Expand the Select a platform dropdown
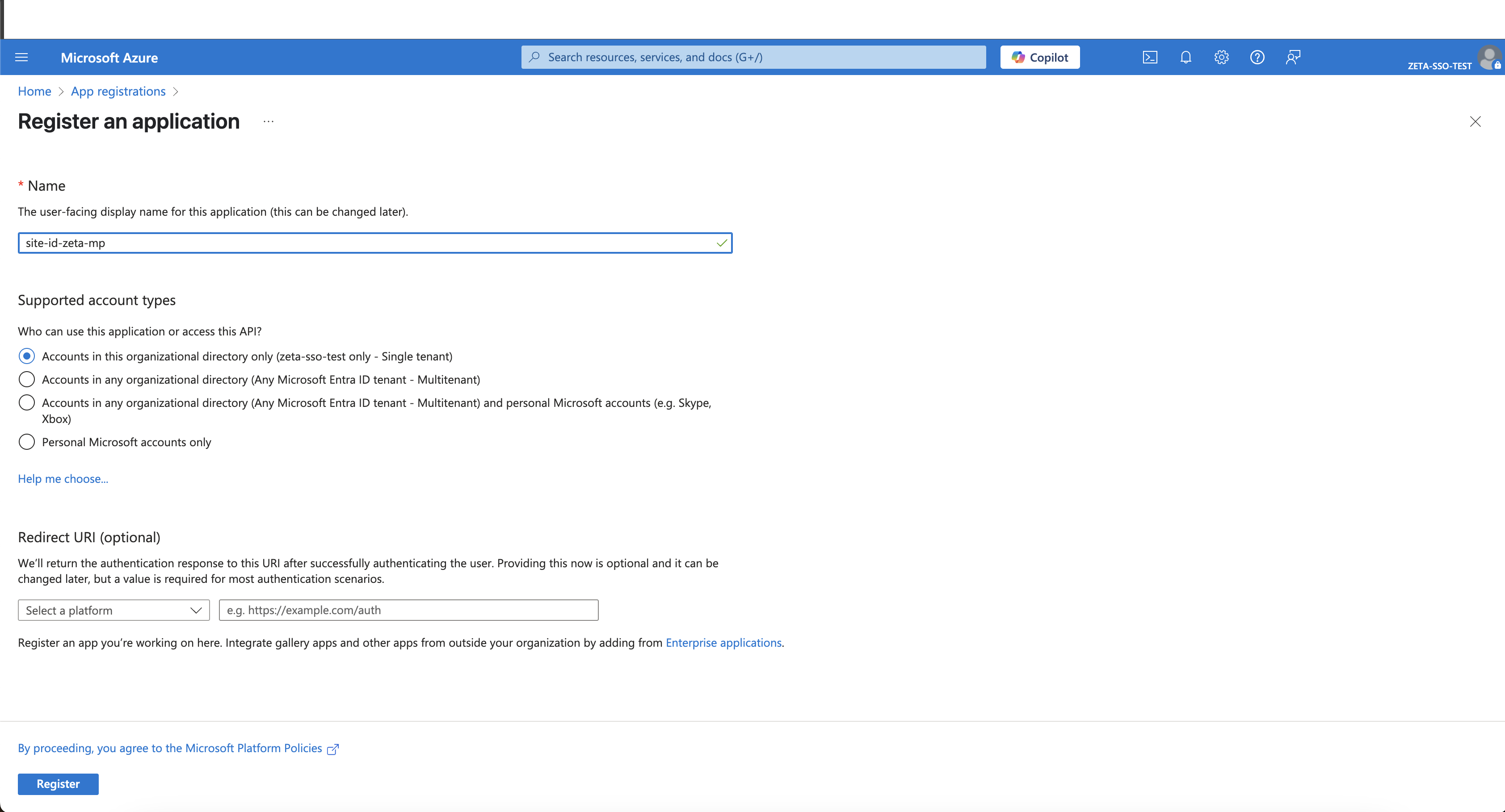The image size is (1505, 812). pos(114,611)
